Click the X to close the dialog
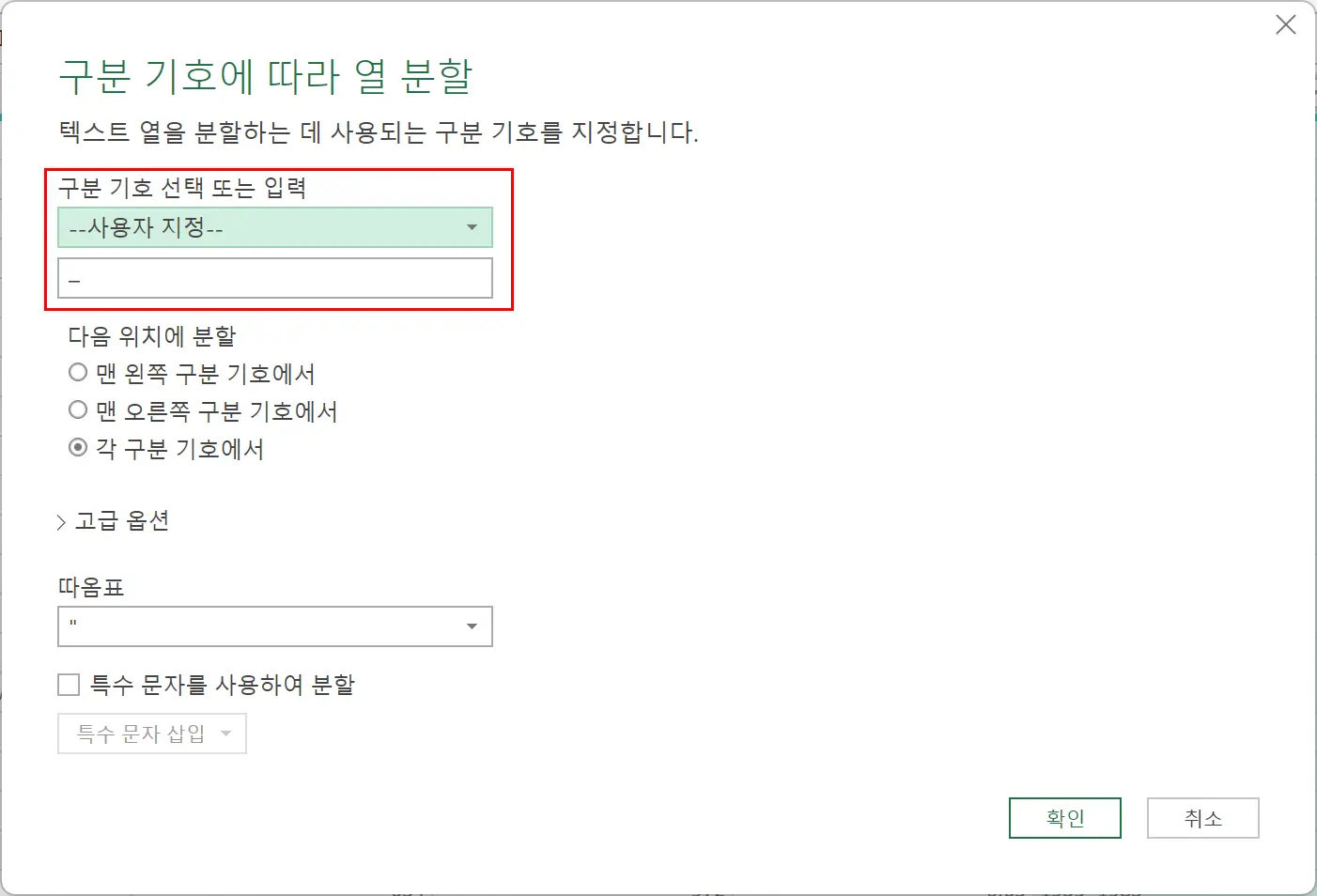 coord(1285,24)
